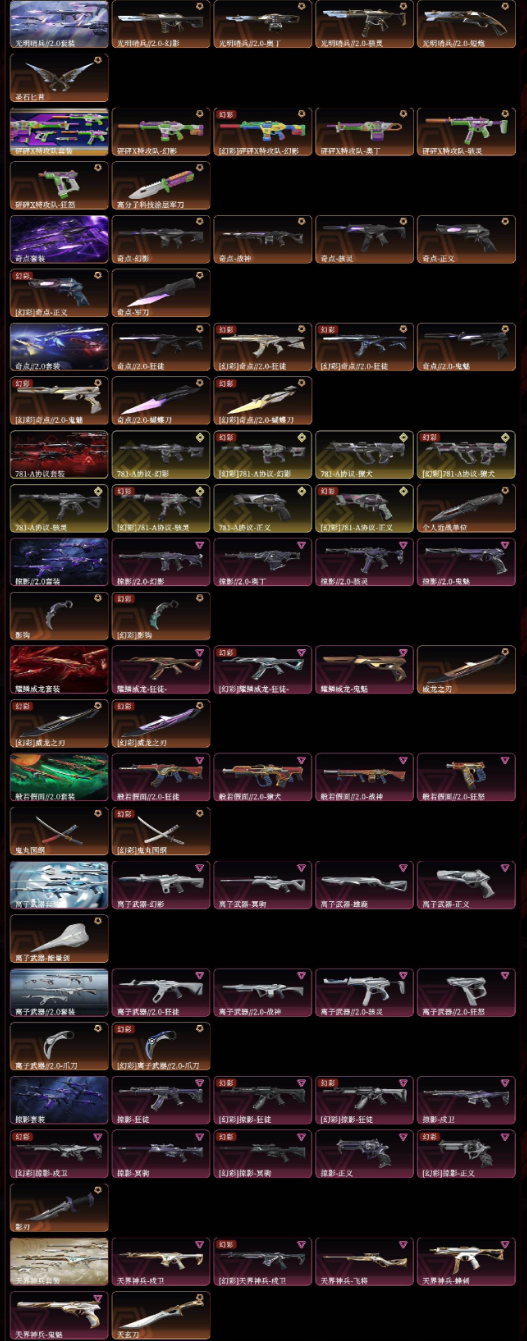This screenshot has width=527, height=1341.
Task: Select the 奇点套装 purple bundle thumbnail
Action: coord(59,240)
